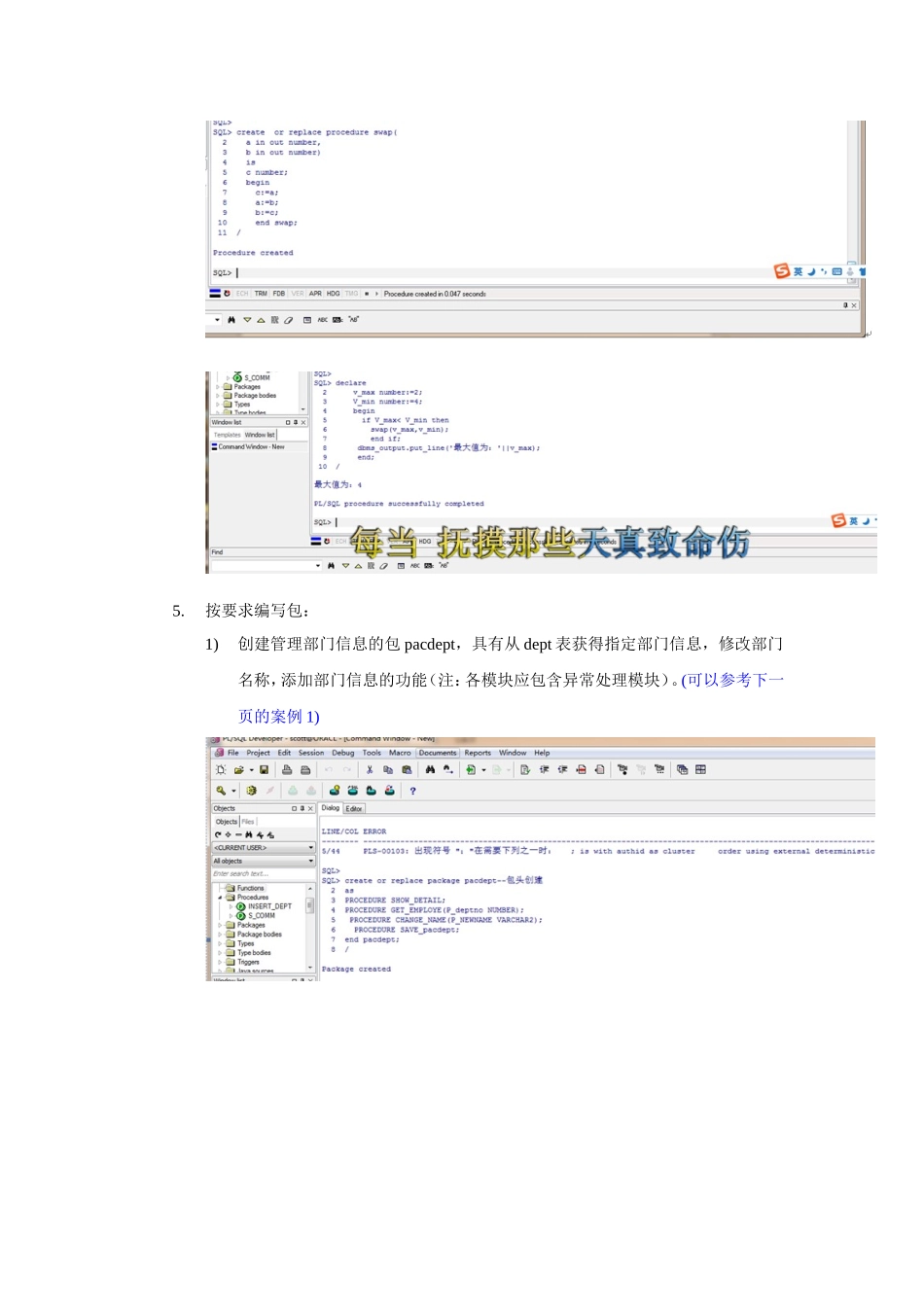The width and height of the screenshot is (924, 1307).
Task: Click the Open folder icon in PL/SQL Developer toolbar
Action: [238, 769]
